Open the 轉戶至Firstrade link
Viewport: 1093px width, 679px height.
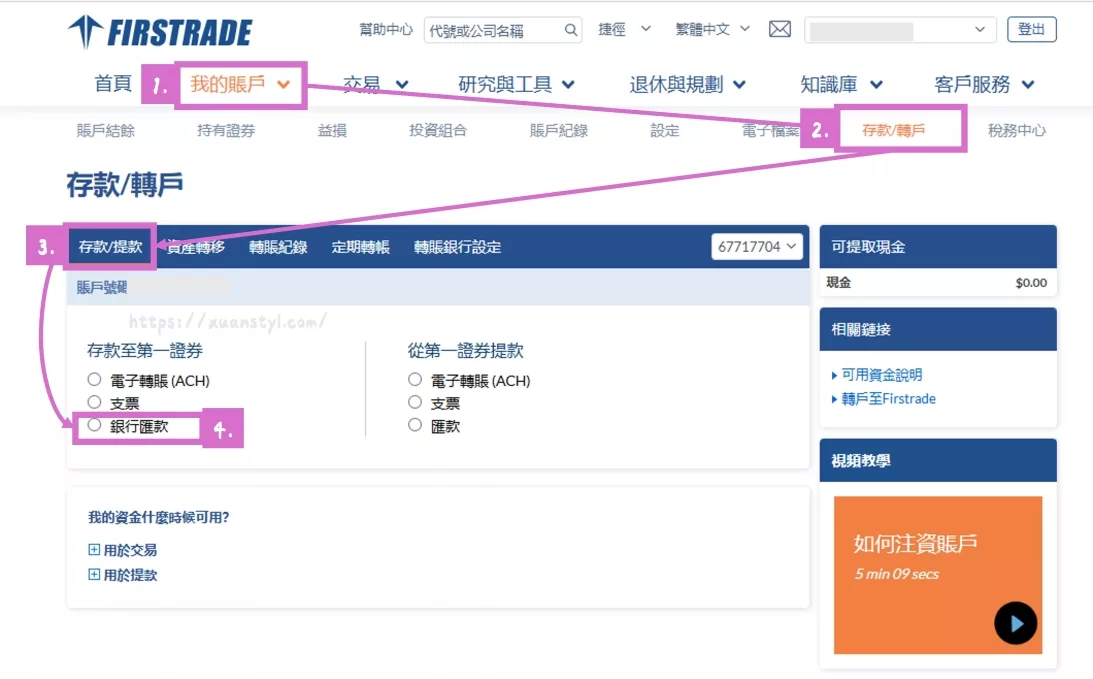point(889,399)
